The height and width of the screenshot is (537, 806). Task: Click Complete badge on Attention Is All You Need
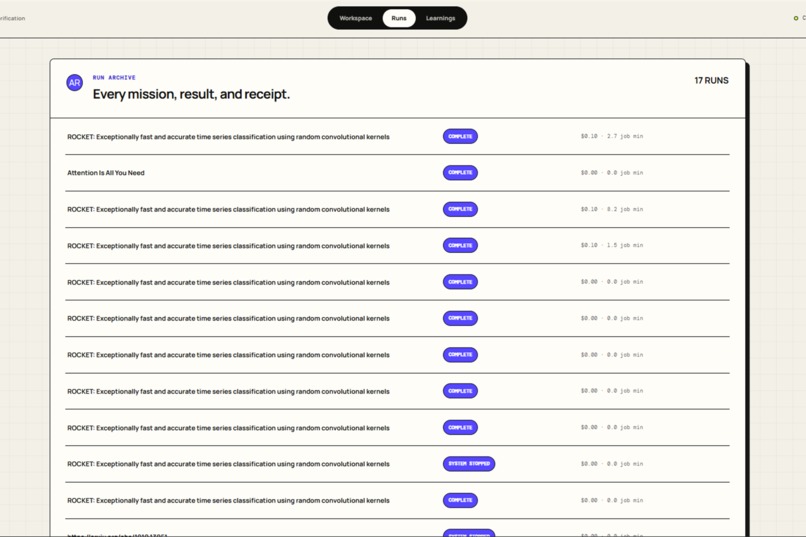(x=460, y=173)
